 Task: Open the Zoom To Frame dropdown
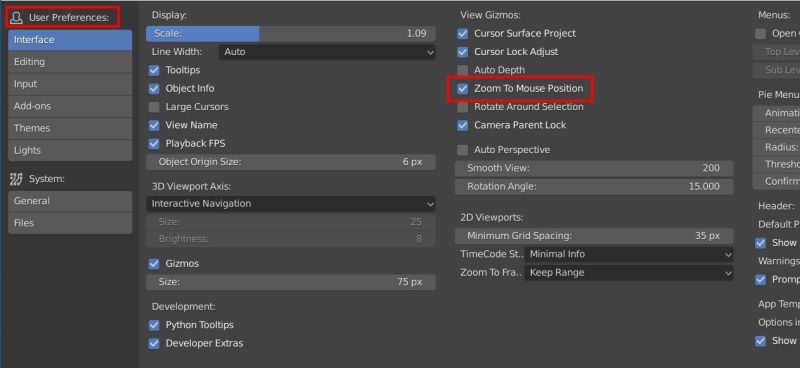point(629,273)
